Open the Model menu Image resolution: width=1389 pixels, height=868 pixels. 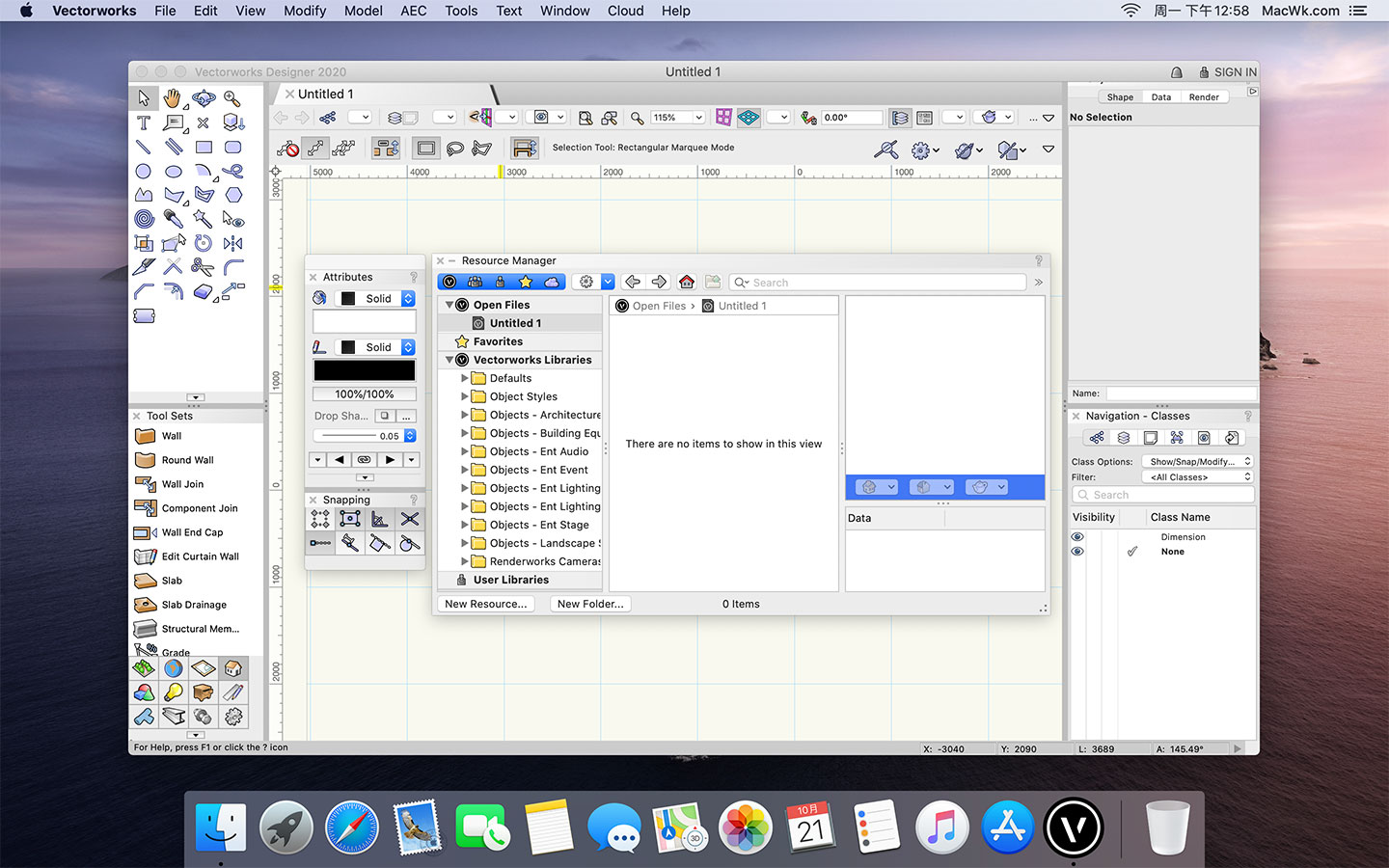(x=364, y=11)
